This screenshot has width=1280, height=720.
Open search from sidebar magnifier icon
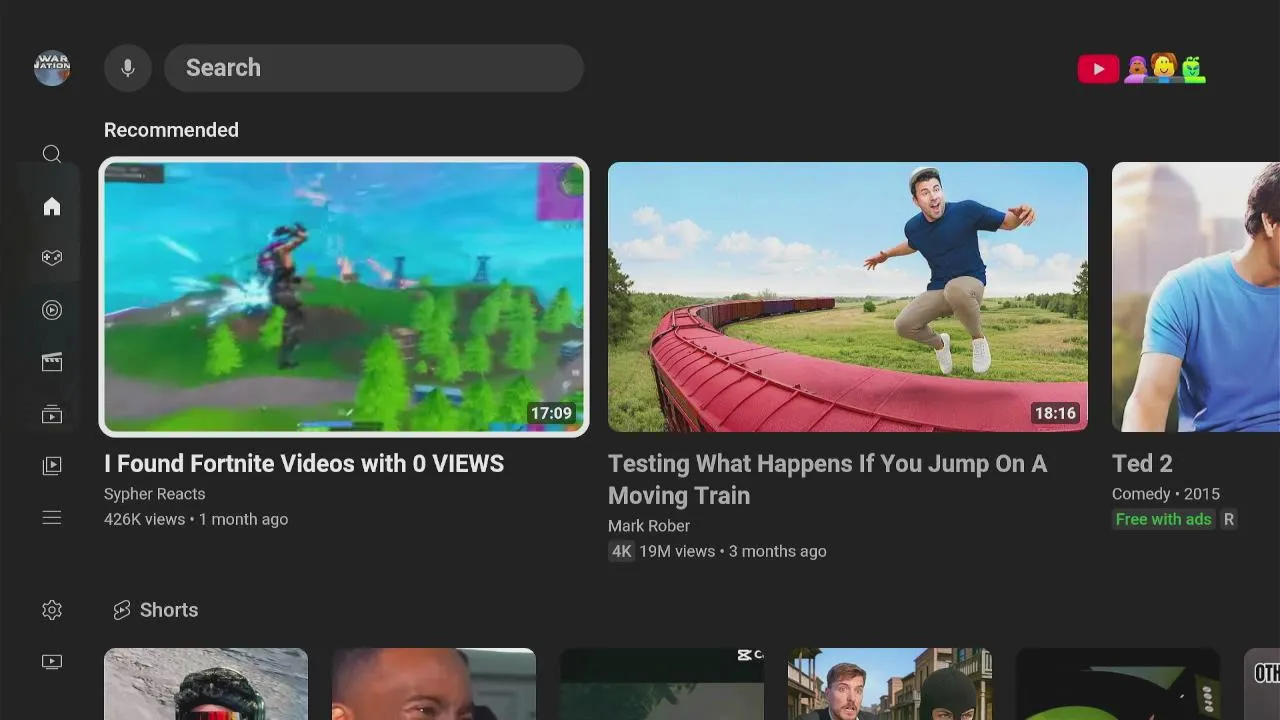click(x=52, y=154)
